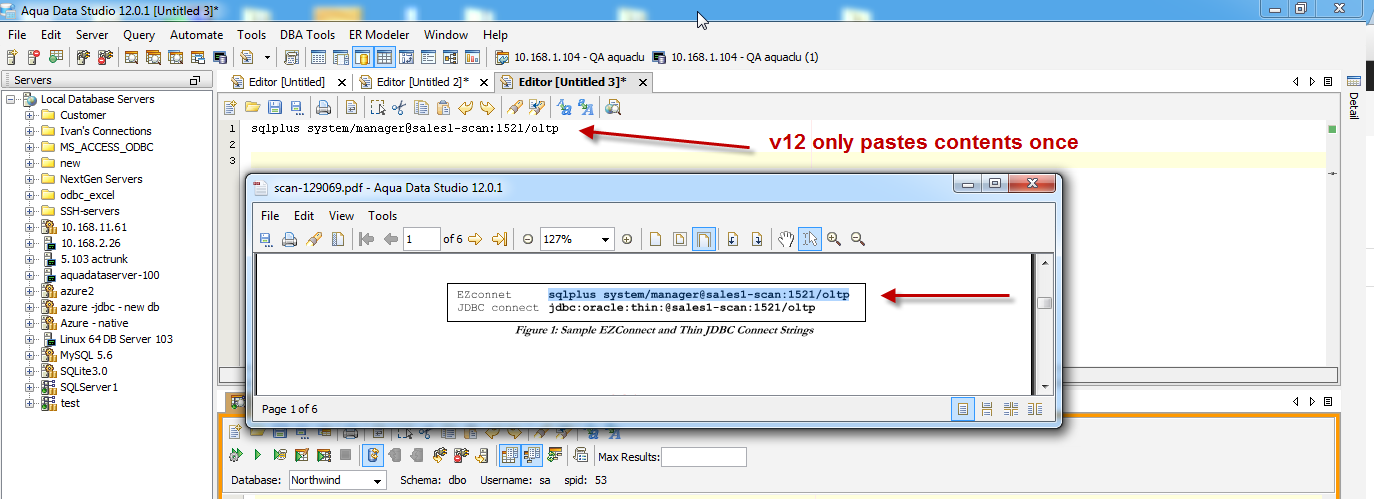Open File menu in PDF viewer window
The height and width of the screenshot is (499, 1374).
pyautogui.click(x=270, y=215)
